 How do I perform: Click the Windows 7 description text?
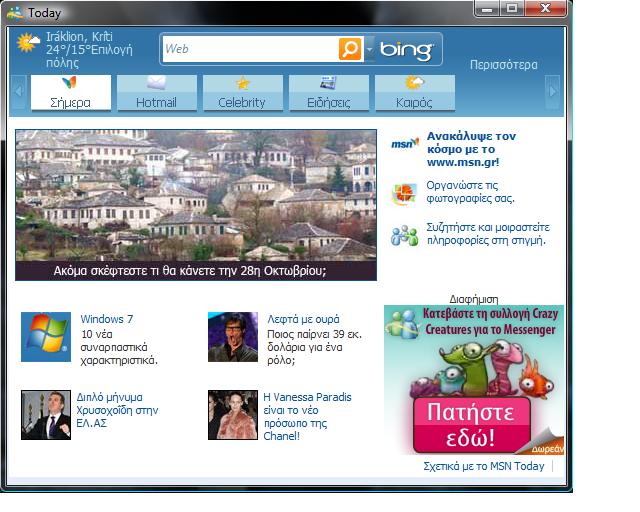pos(119,347)
